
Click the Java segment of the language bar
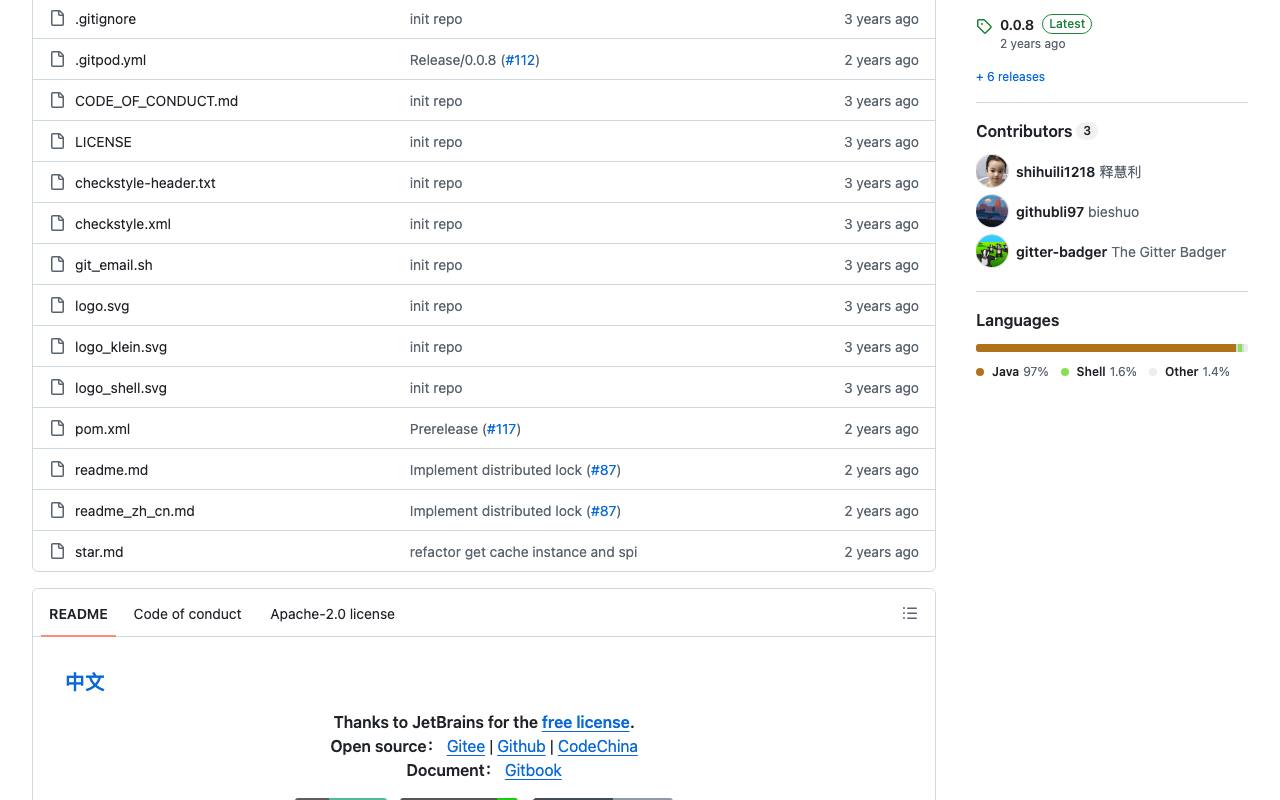(1106, 348)
